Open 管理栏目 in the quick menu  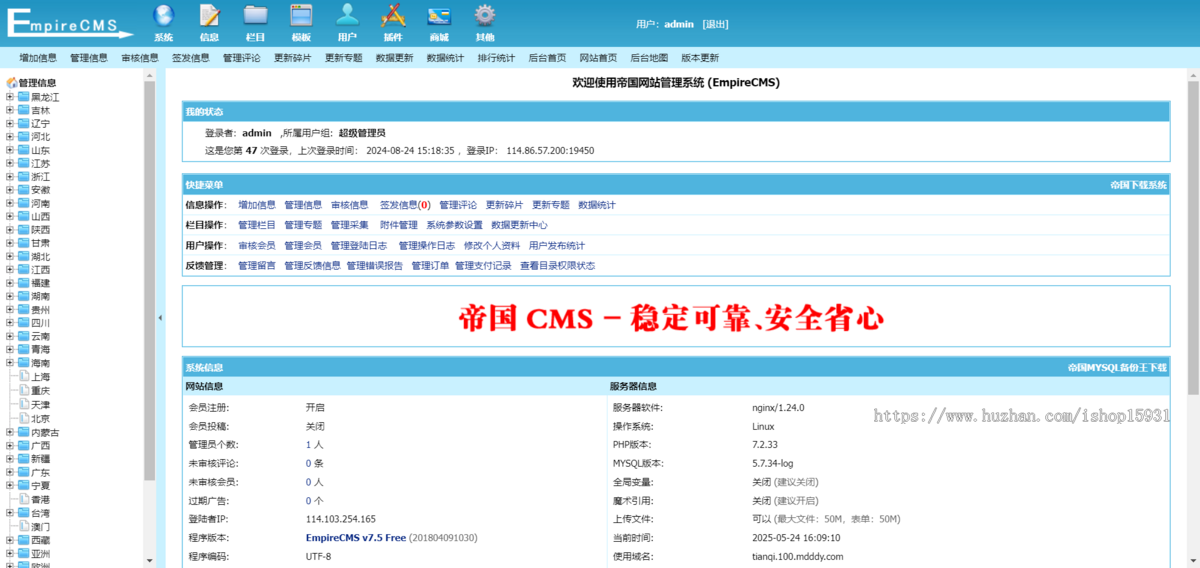257,225
